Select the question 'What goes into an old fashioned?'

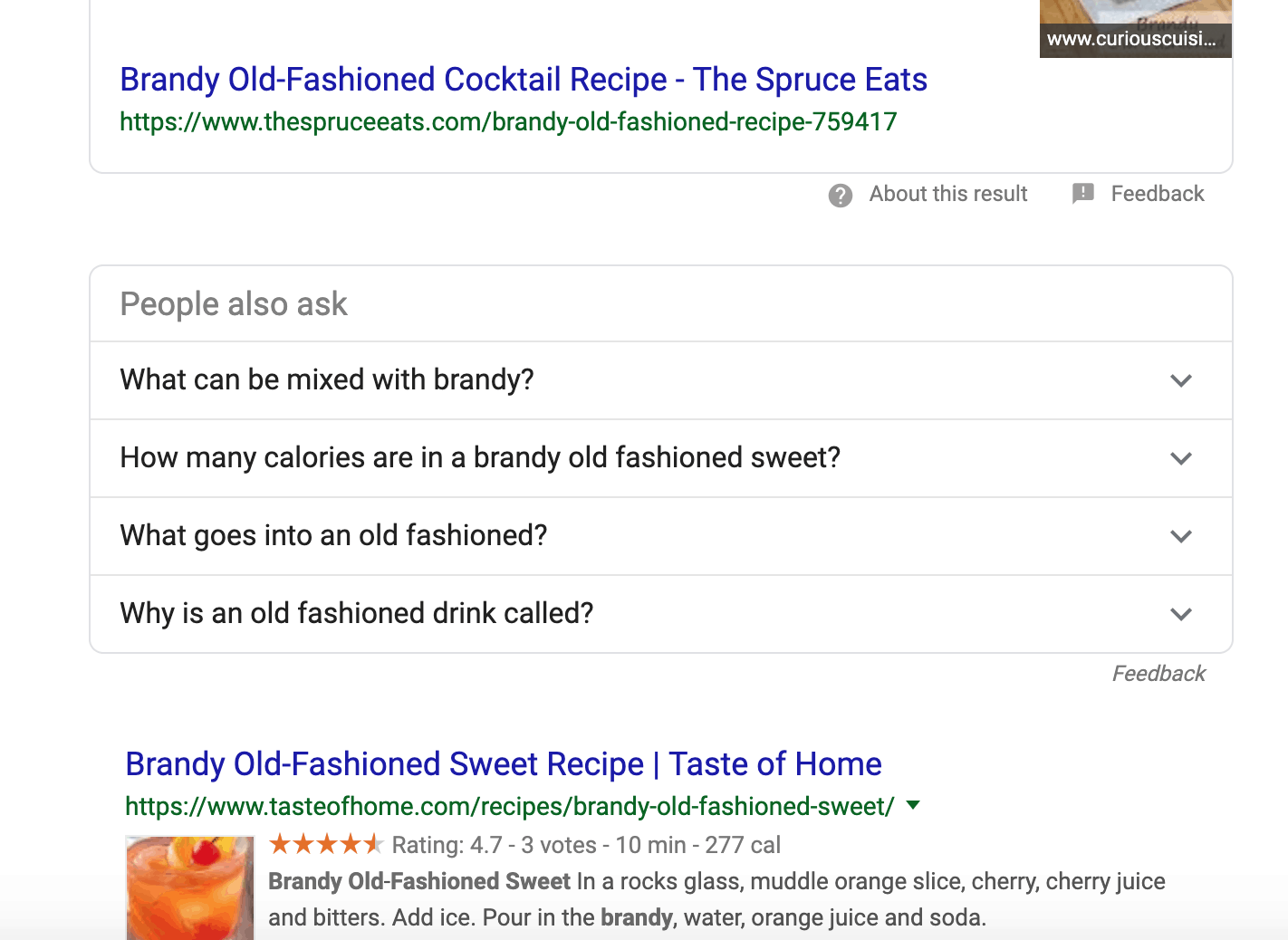[333, 536]
